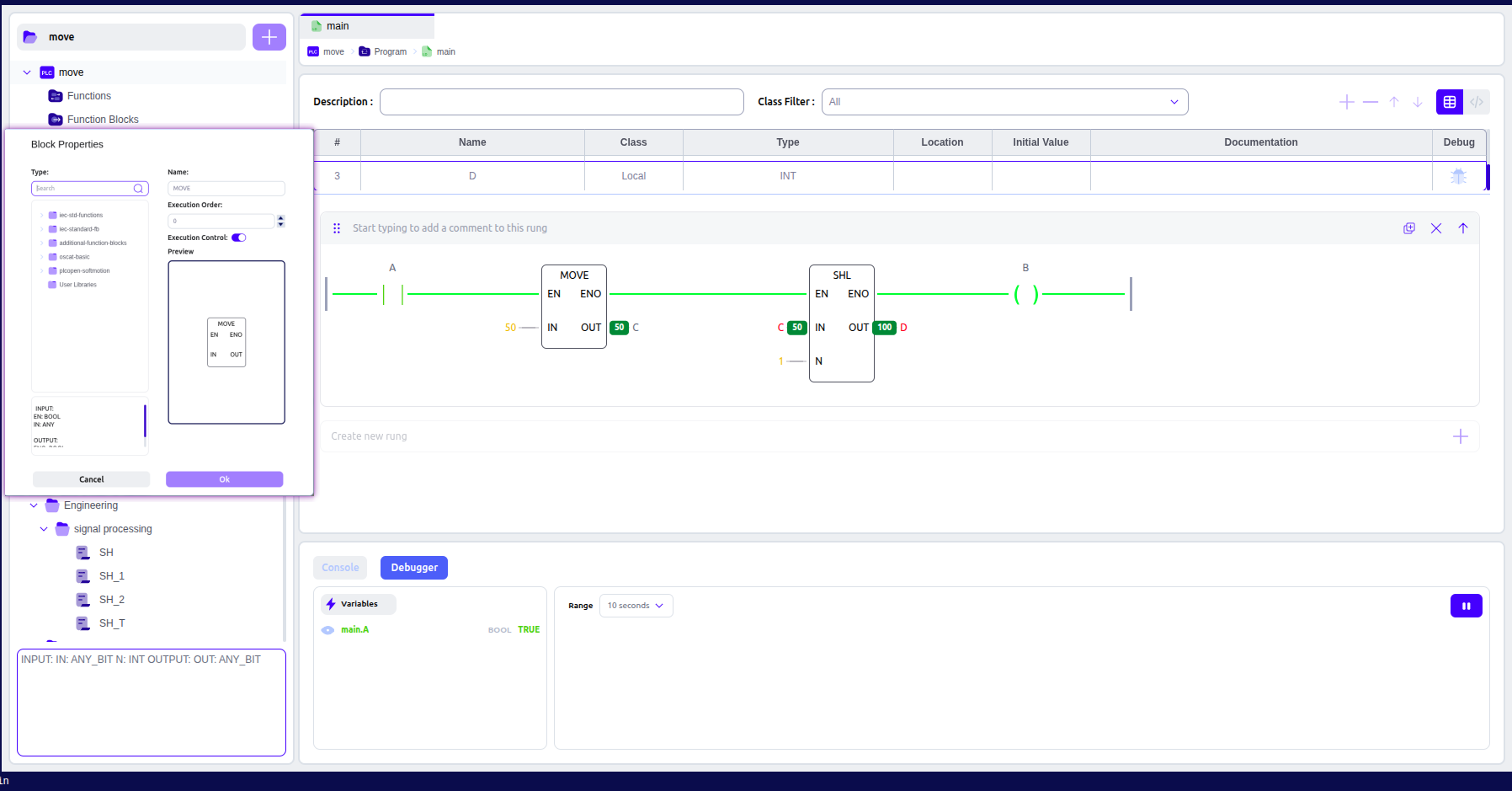Select the A contact on the rung
Viewport: 1512px width, 791px height.
(x=392, y=294)
